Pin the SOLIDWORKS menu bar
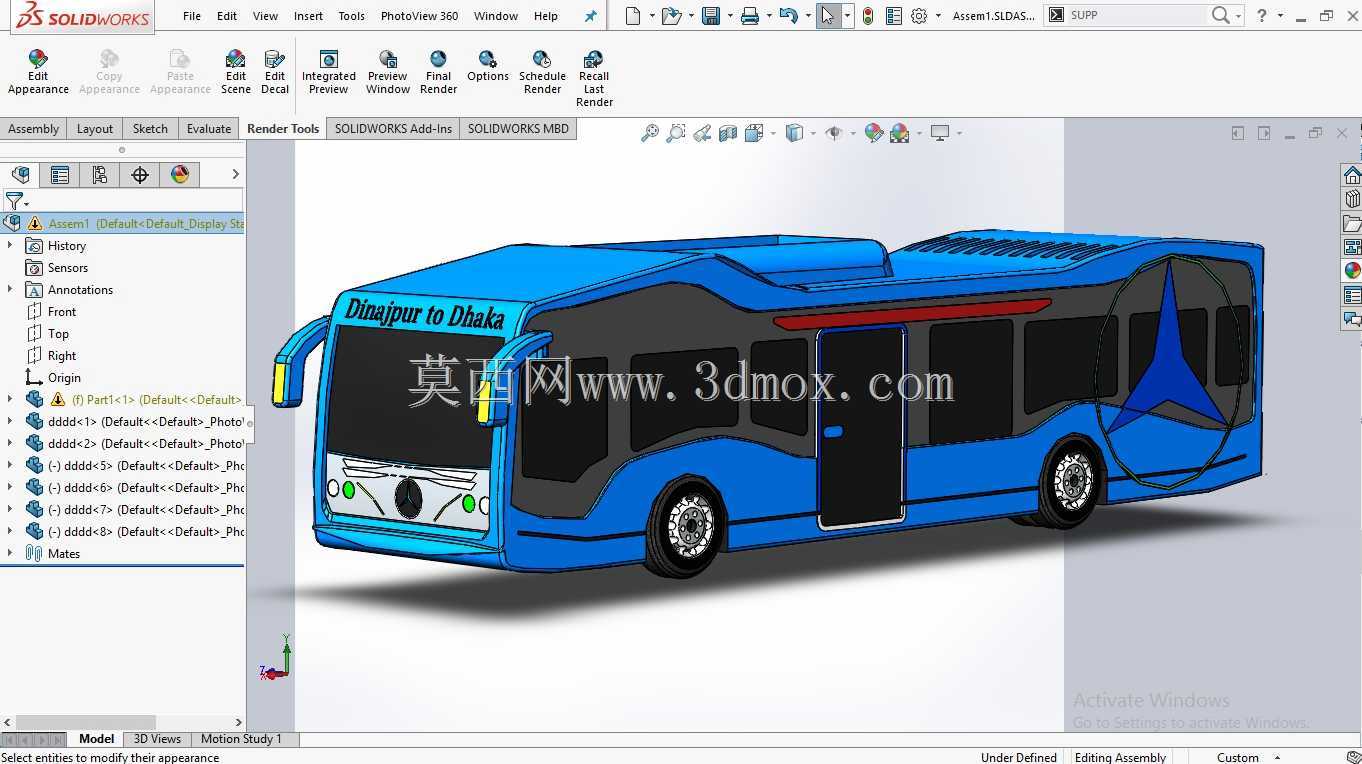This screenshot has width=1362, height=764. (x=590, y=16)
